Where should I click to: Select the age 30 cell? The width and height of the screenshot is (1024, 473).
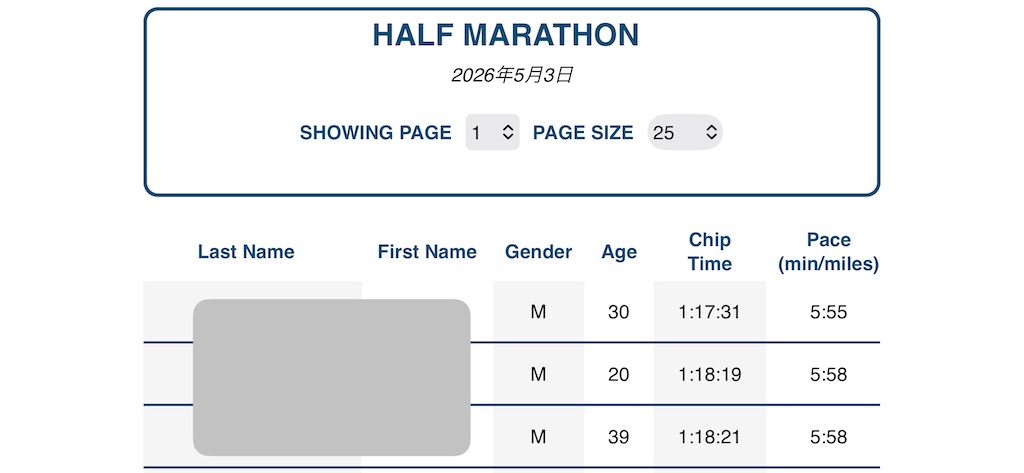pyautogui.click(x=618, y=312)
